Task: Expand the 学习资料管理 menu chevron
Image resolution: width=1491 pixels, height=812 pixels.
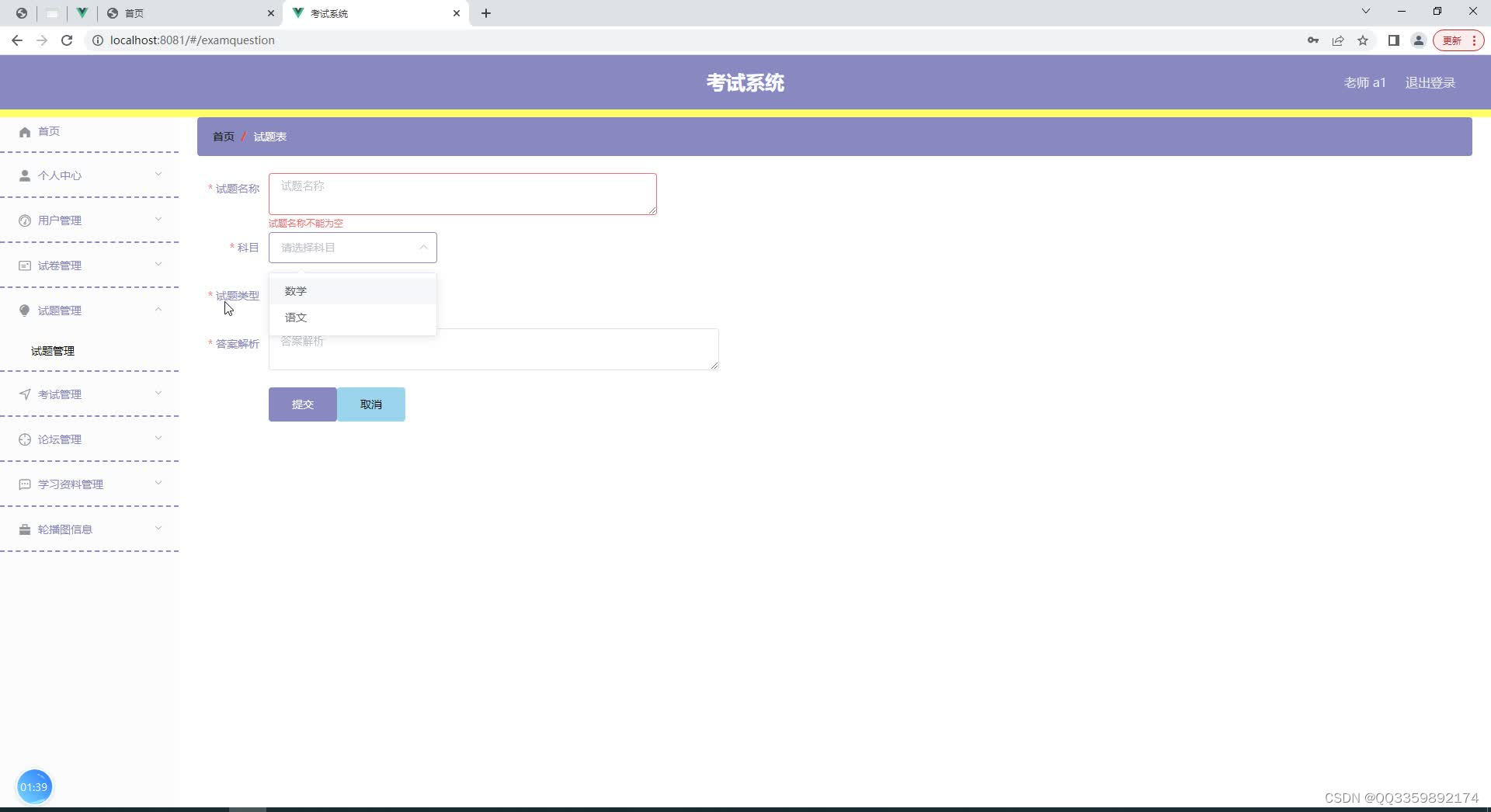Action: coord(158,483)
